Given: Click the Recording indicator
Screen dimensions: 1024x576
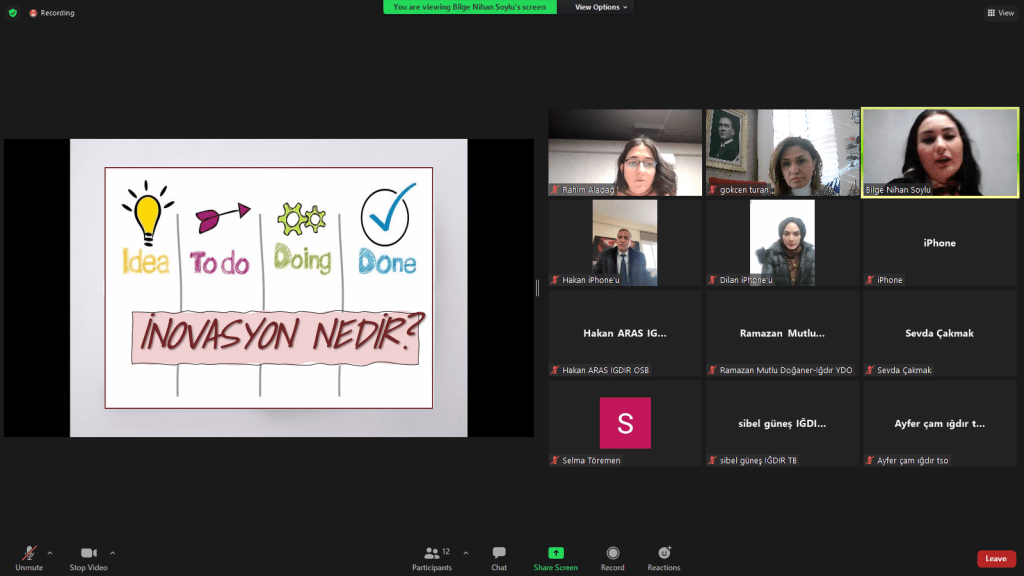Looking at the screenshot, I should [x=52, y=13].
